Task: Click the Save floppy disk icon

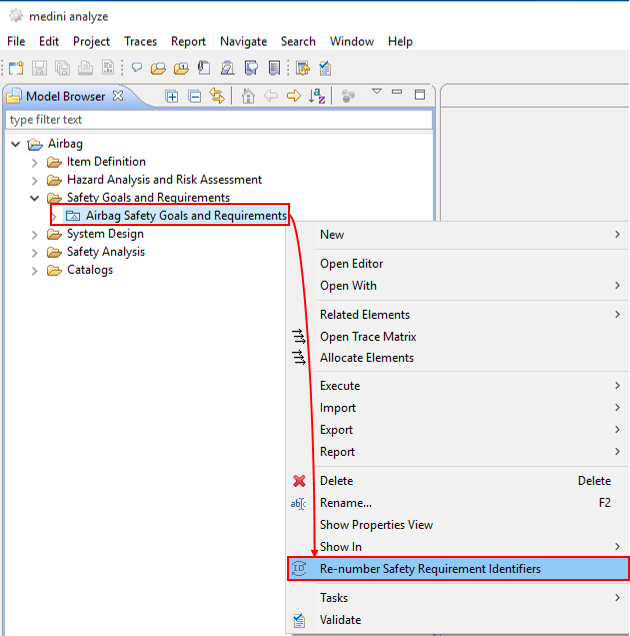Action: [39, 68]
